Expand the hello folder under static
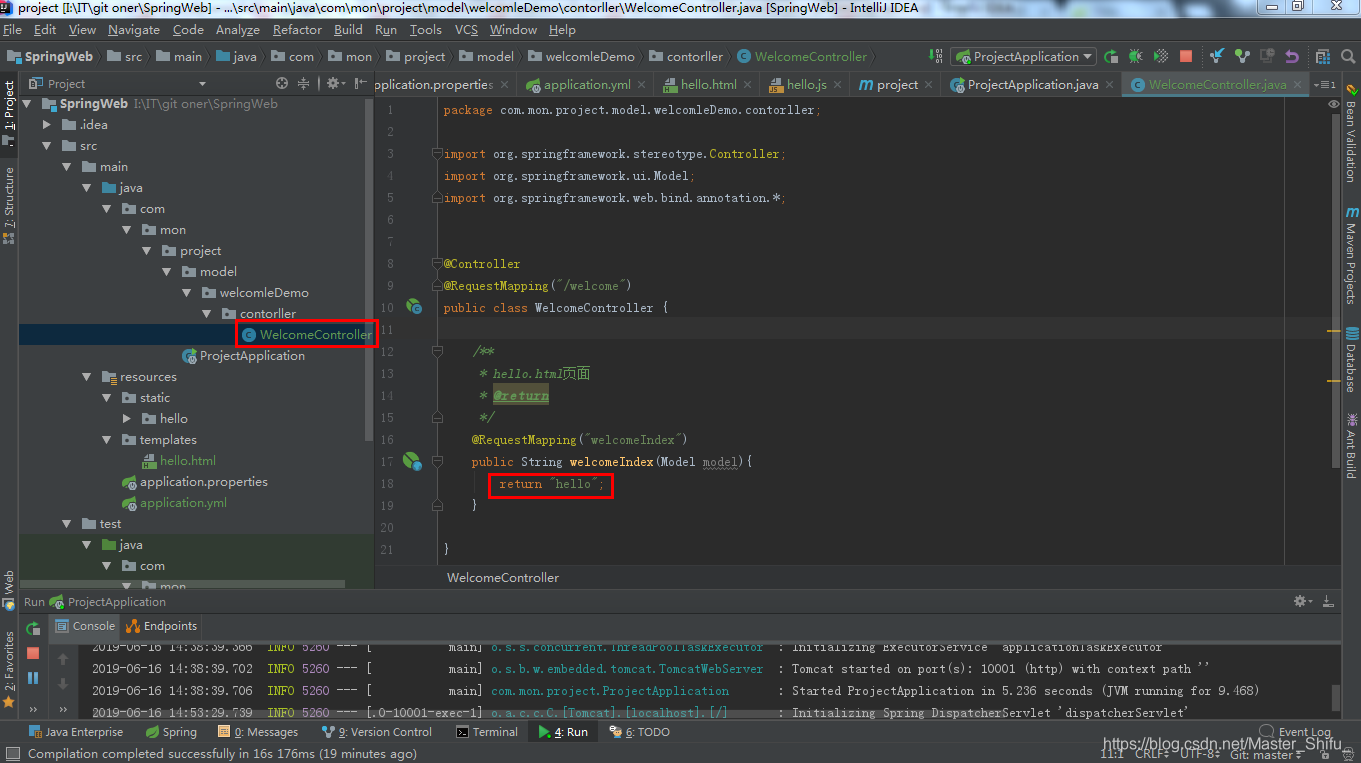1361x763 pixels. 127,419
